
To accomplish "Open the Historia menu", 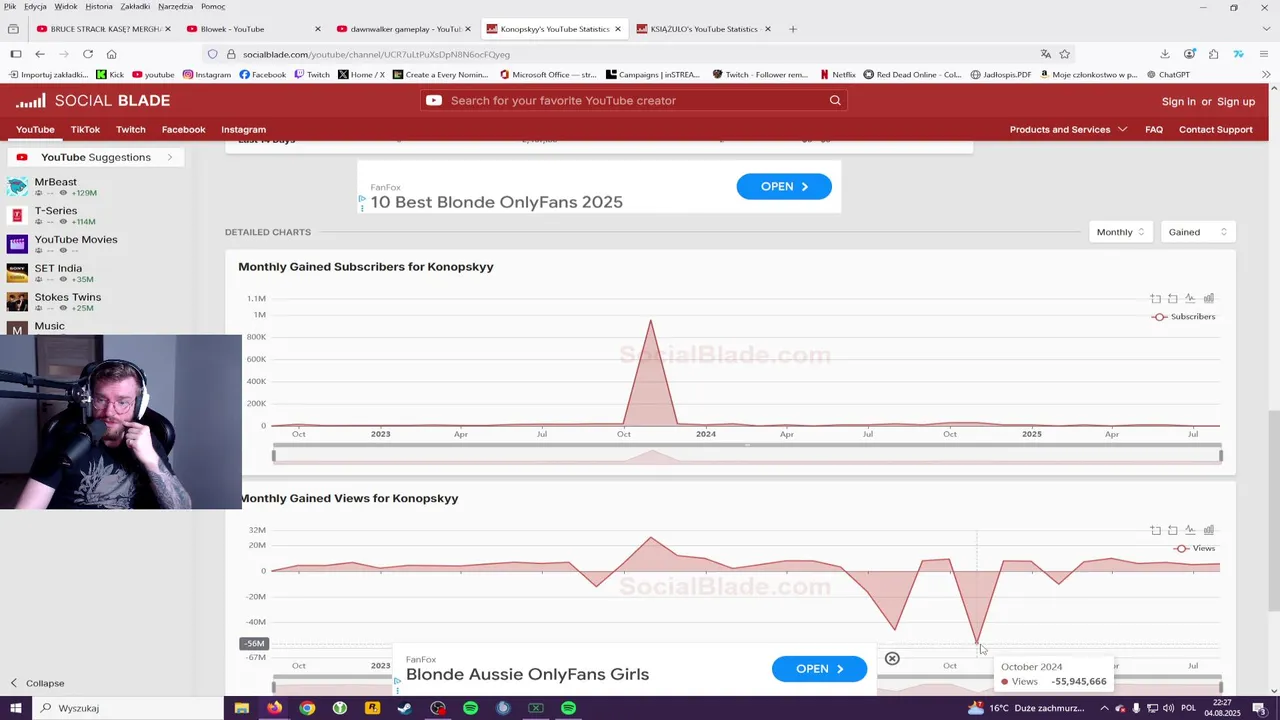I will coord(99,6).
